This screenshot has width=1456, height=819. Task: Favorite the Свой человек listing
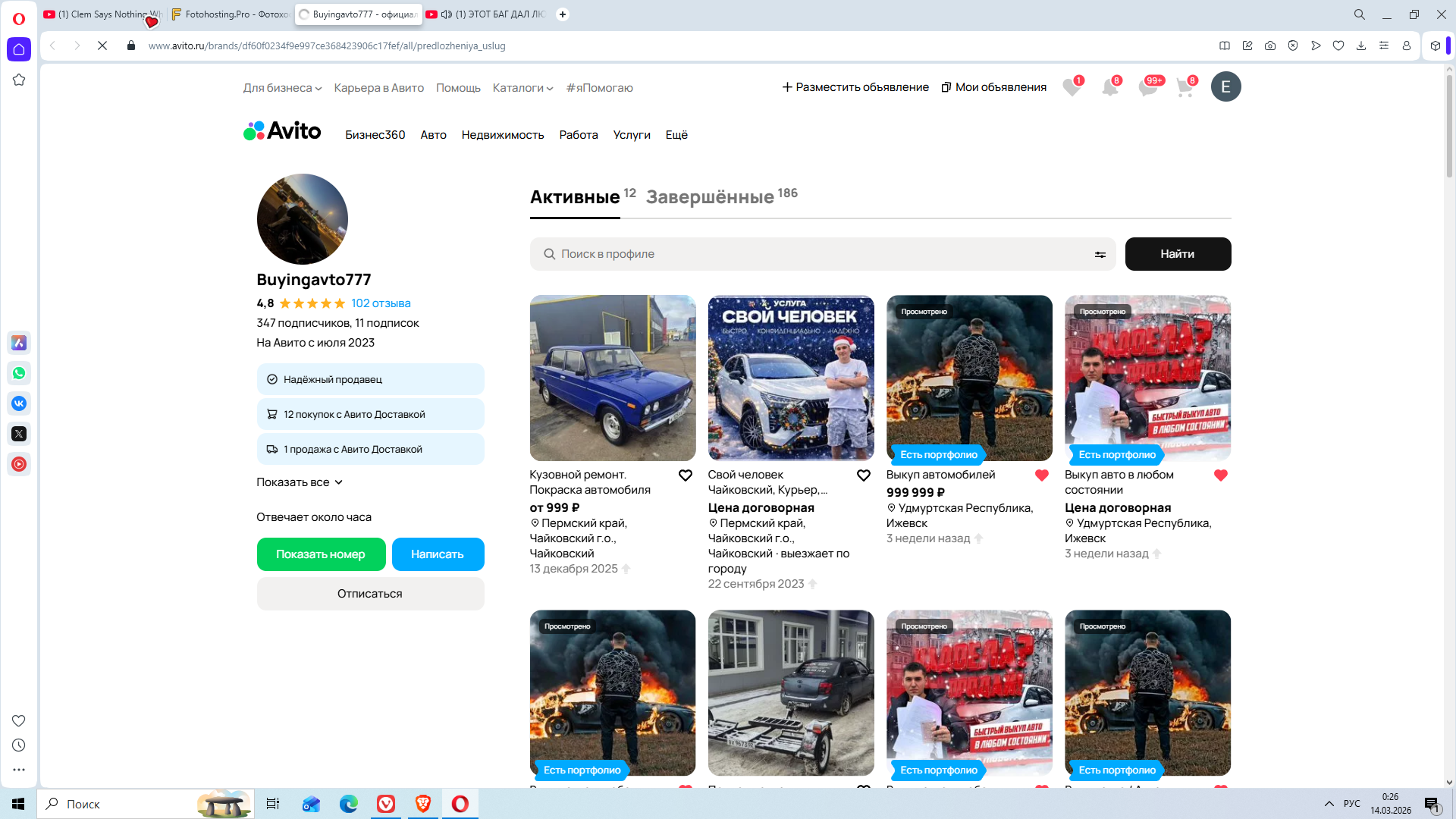[x=863, y=475]
